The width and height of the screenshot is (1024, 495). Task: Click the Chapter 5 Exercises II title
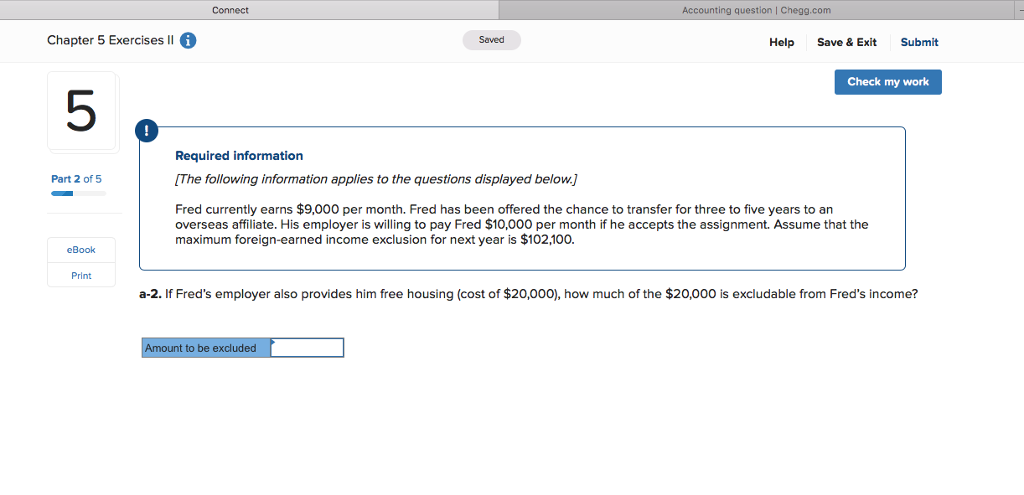pyautogui.click(x=110, y=41)
